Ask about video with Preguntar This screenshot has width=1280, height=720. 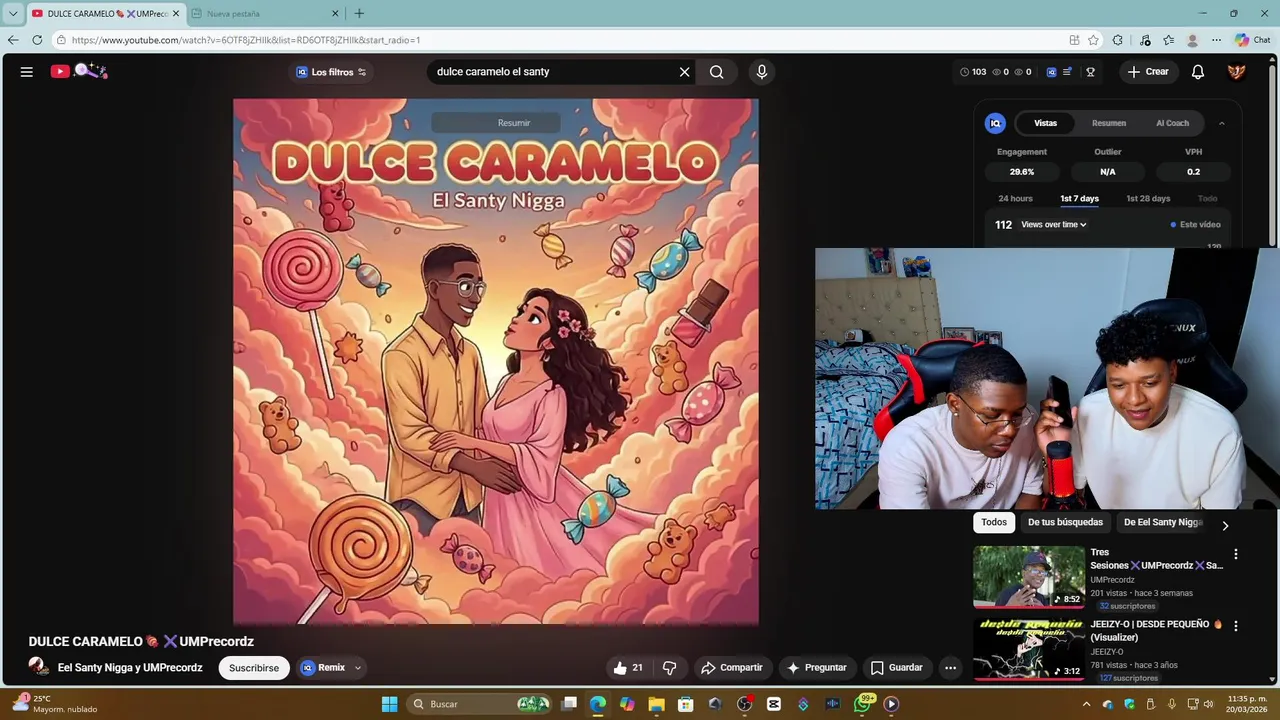pyautogui.click(x=817, y=668)
